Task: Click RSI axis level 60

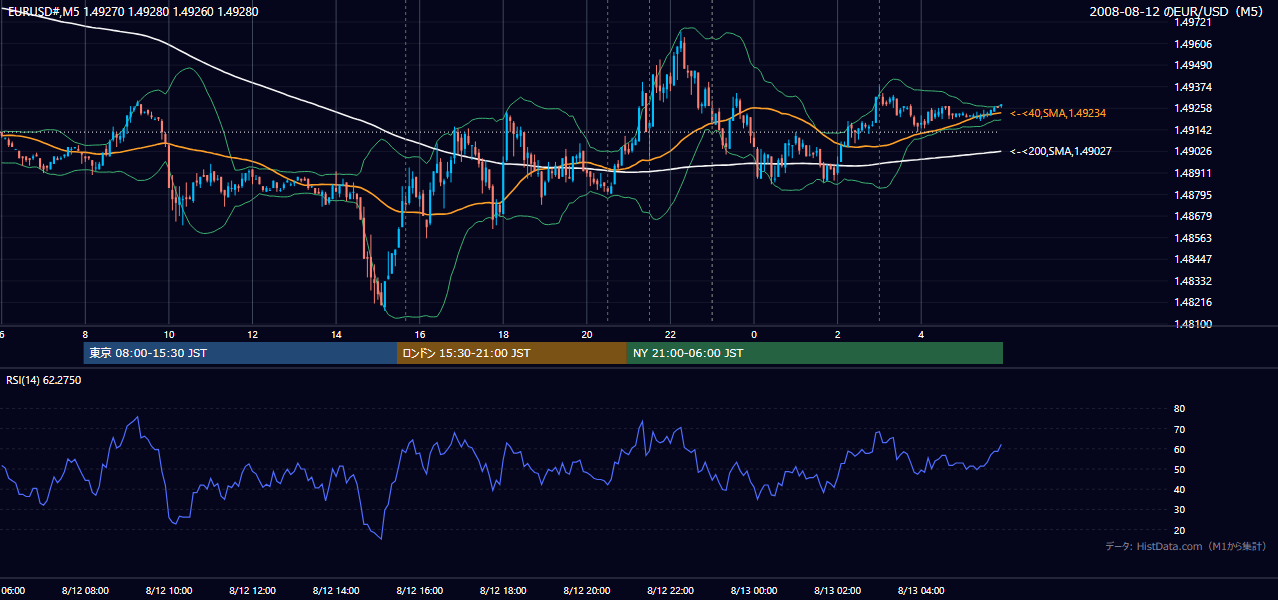Action: 1179,449
